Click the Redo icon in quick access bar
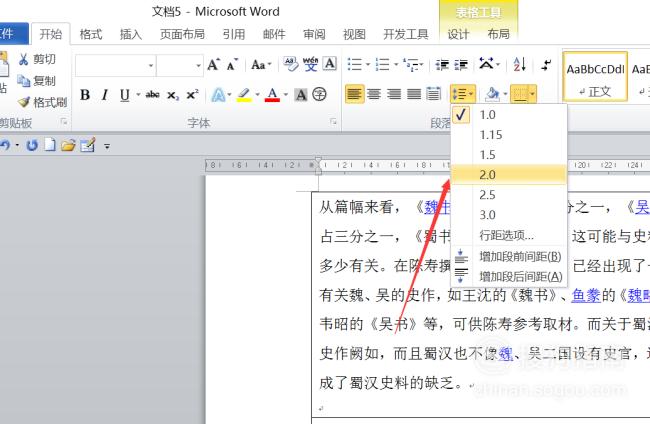The width and height of the screenshot is (650, 424). 32,145
